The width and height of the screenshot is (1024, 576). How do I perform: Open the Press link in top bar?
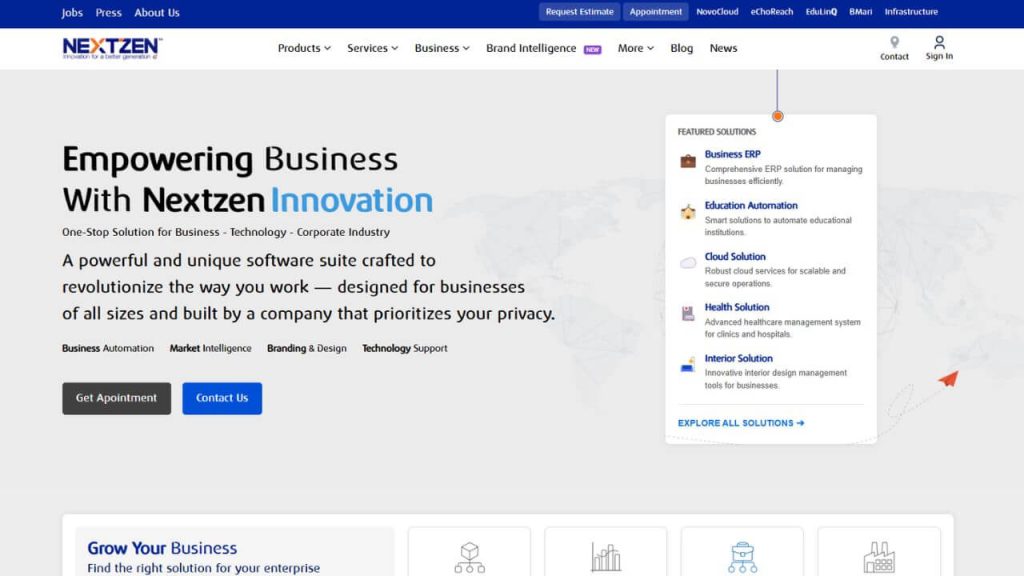point(108,12)
